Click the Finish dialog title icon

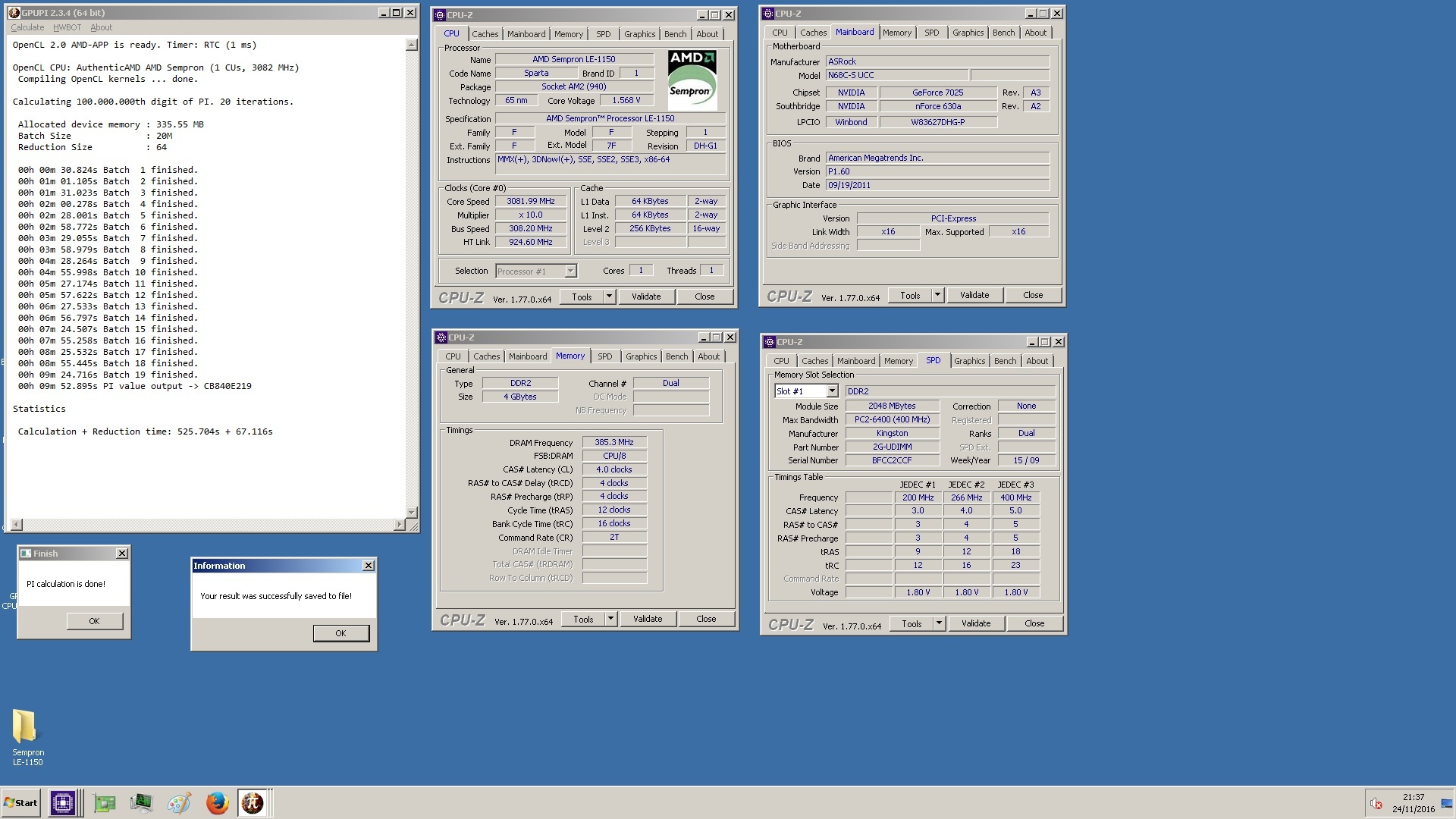[26, 554]
